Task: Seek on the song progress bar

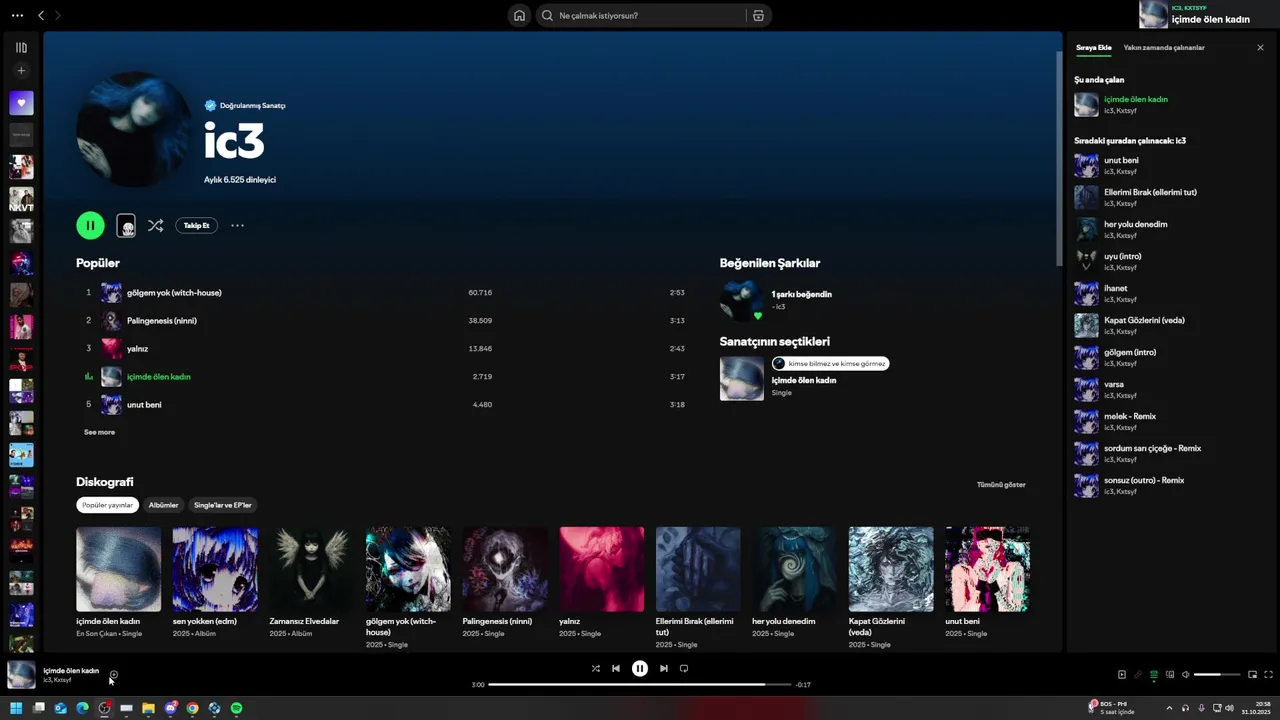Action: pos(640,685)
